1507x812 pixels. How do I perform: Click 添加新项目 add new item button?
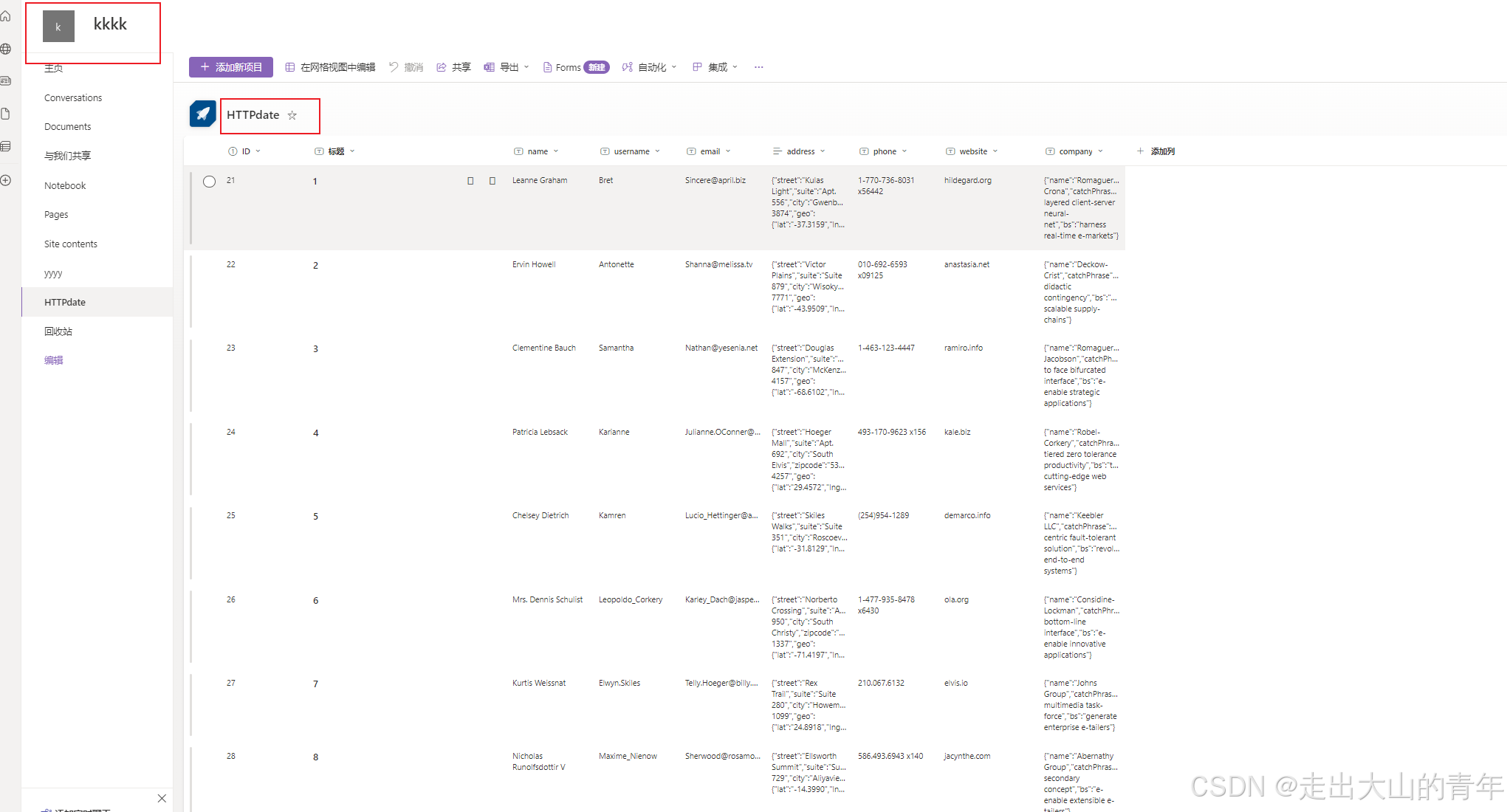click(x=231, y=67)
